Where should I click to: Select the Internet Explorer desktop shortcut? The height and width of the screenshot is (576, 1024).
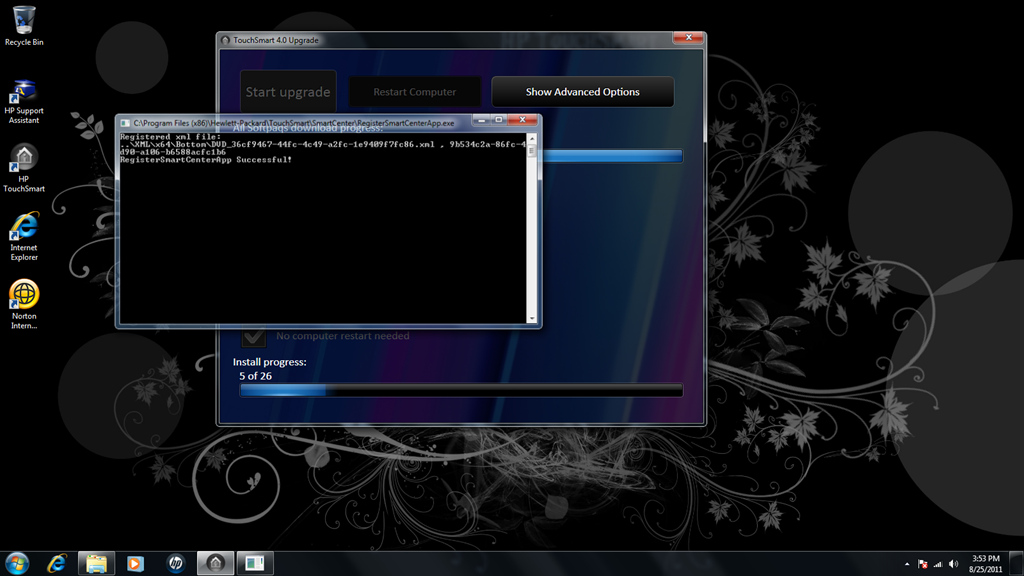(x=24, y=236)
